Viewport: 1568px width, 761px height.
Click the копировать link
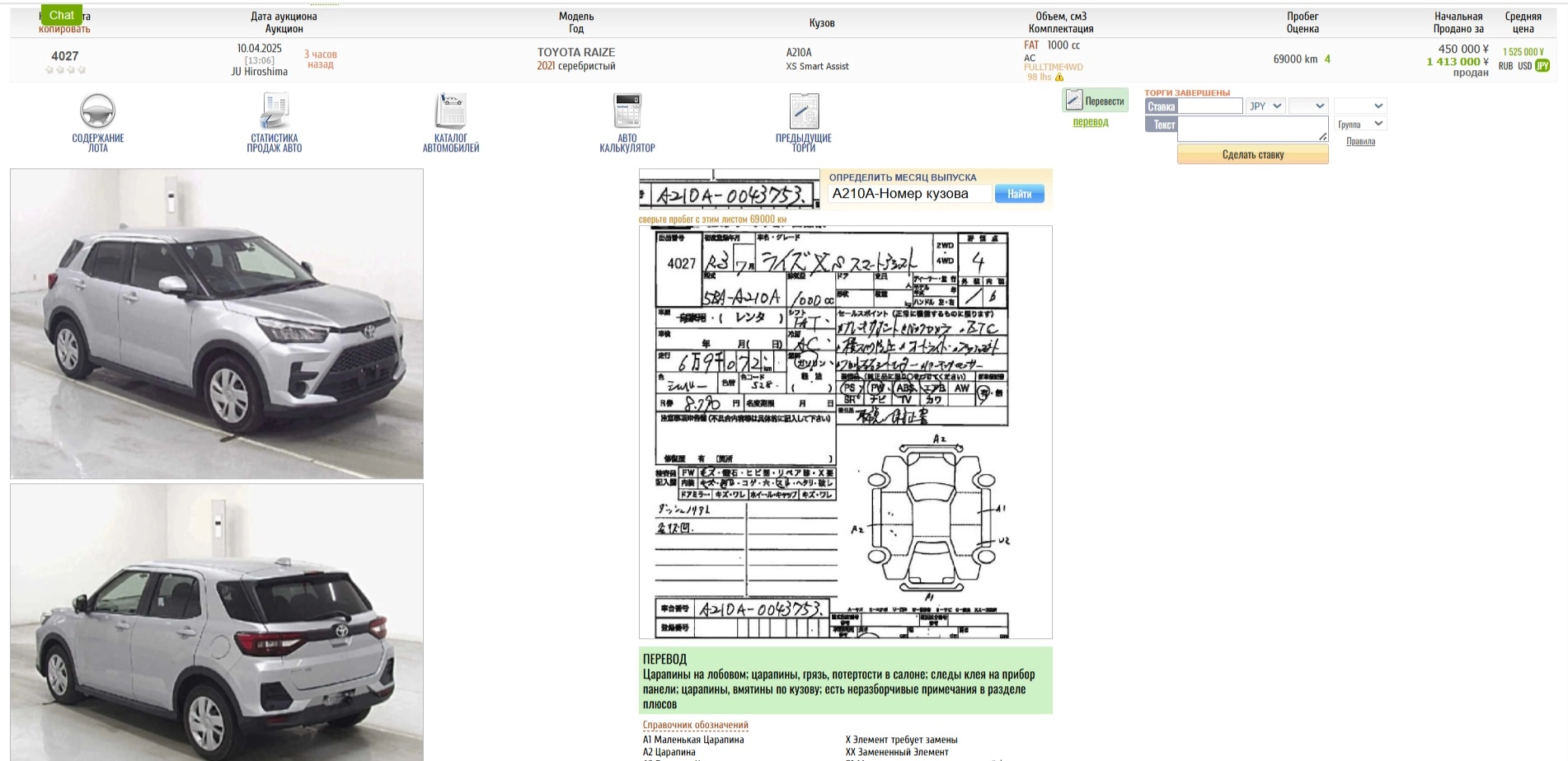click(64, 29)
